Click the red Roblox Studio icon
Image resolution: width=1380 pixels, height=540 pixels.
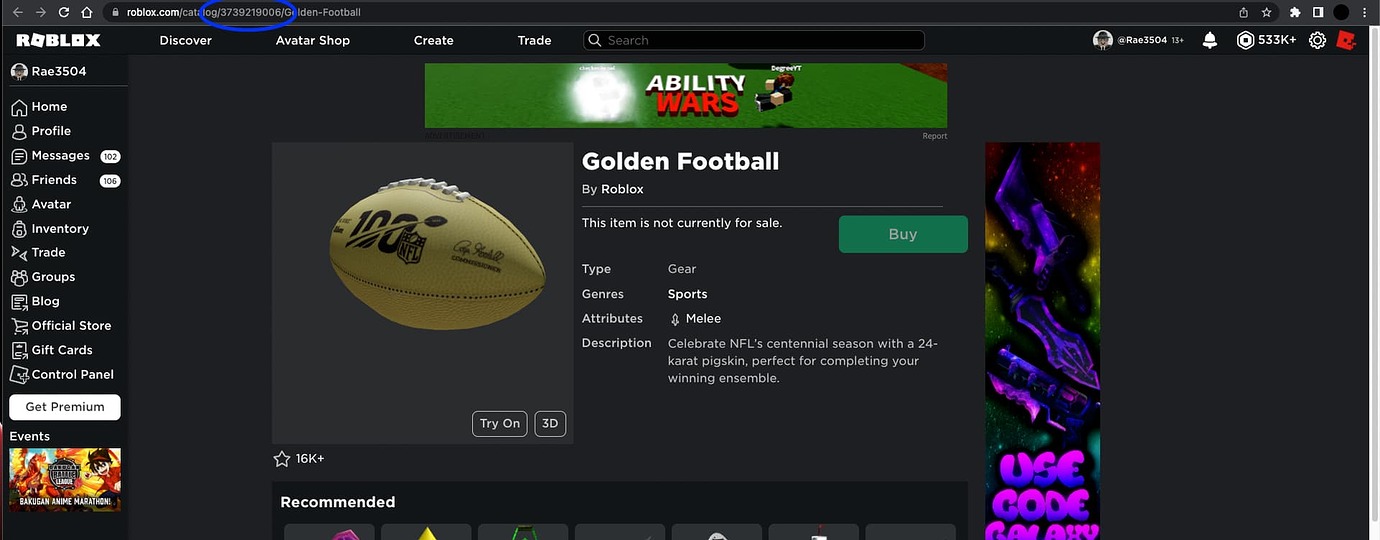1346,40
